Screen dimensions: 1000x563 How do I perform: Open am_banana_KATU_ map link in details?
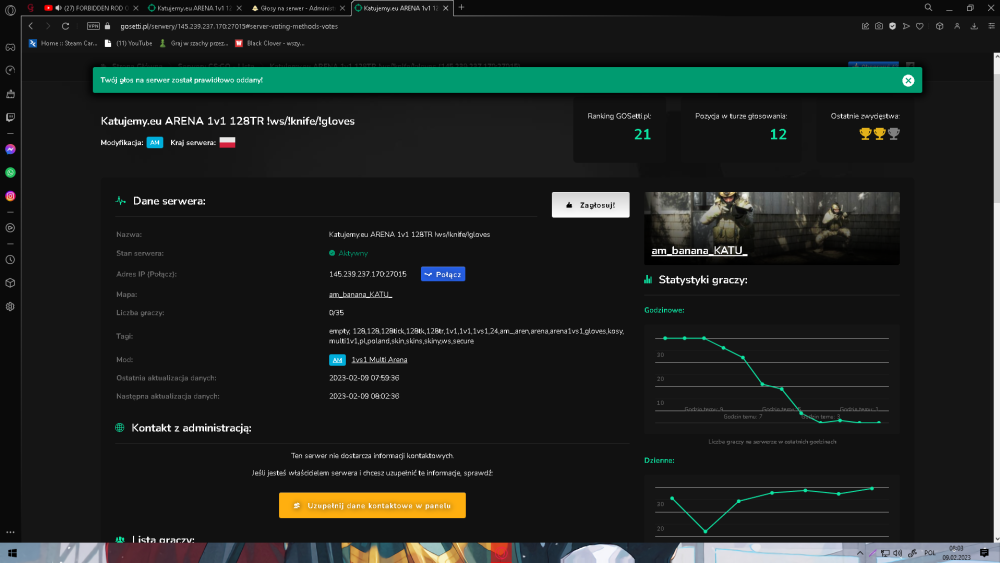360,295
